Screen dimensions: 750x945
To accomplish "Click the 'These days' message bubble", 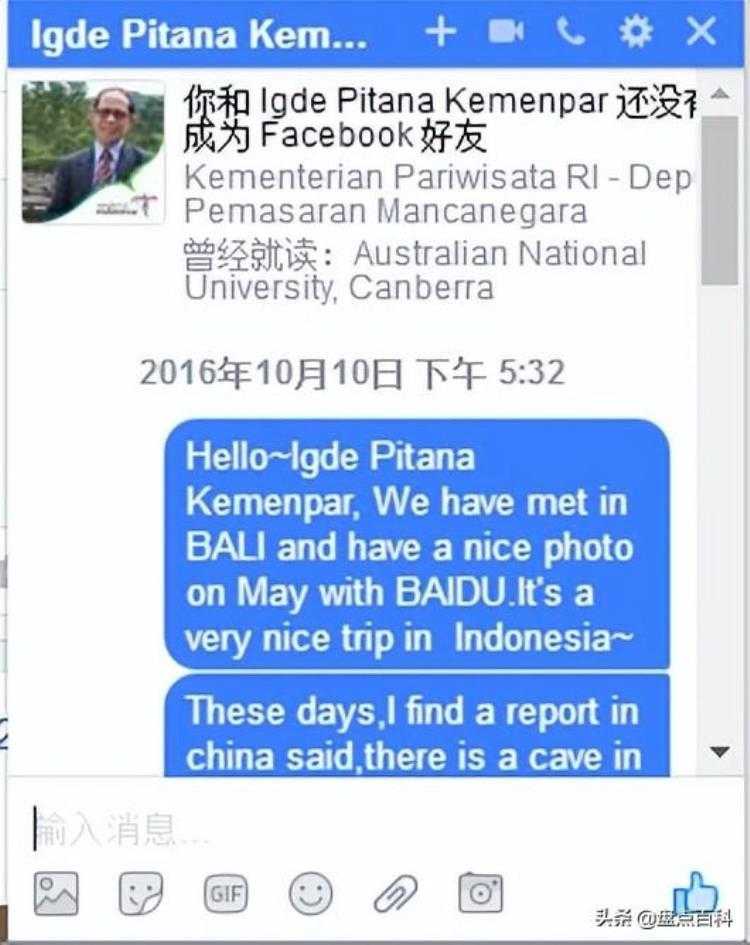I will point(417,725).
